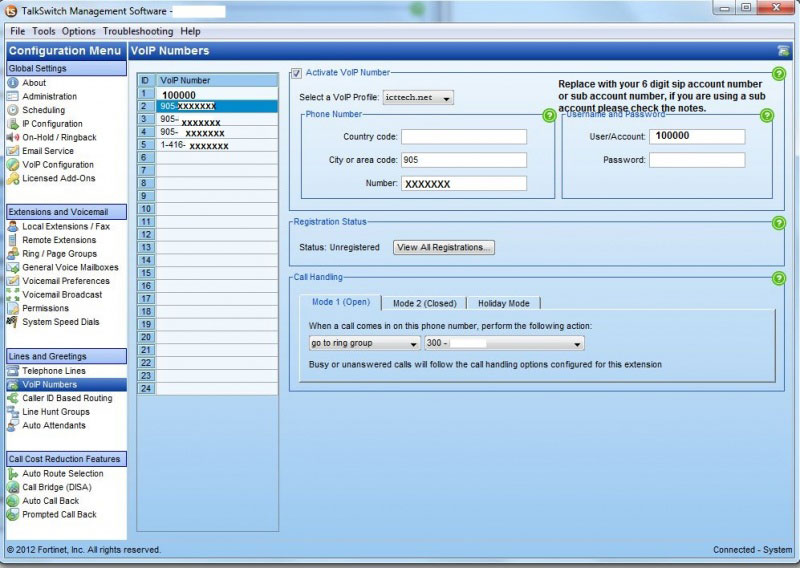Select the On-Hold / Ringback icon
This screenshot has height=568, width=800.
(x=13, y=138)
